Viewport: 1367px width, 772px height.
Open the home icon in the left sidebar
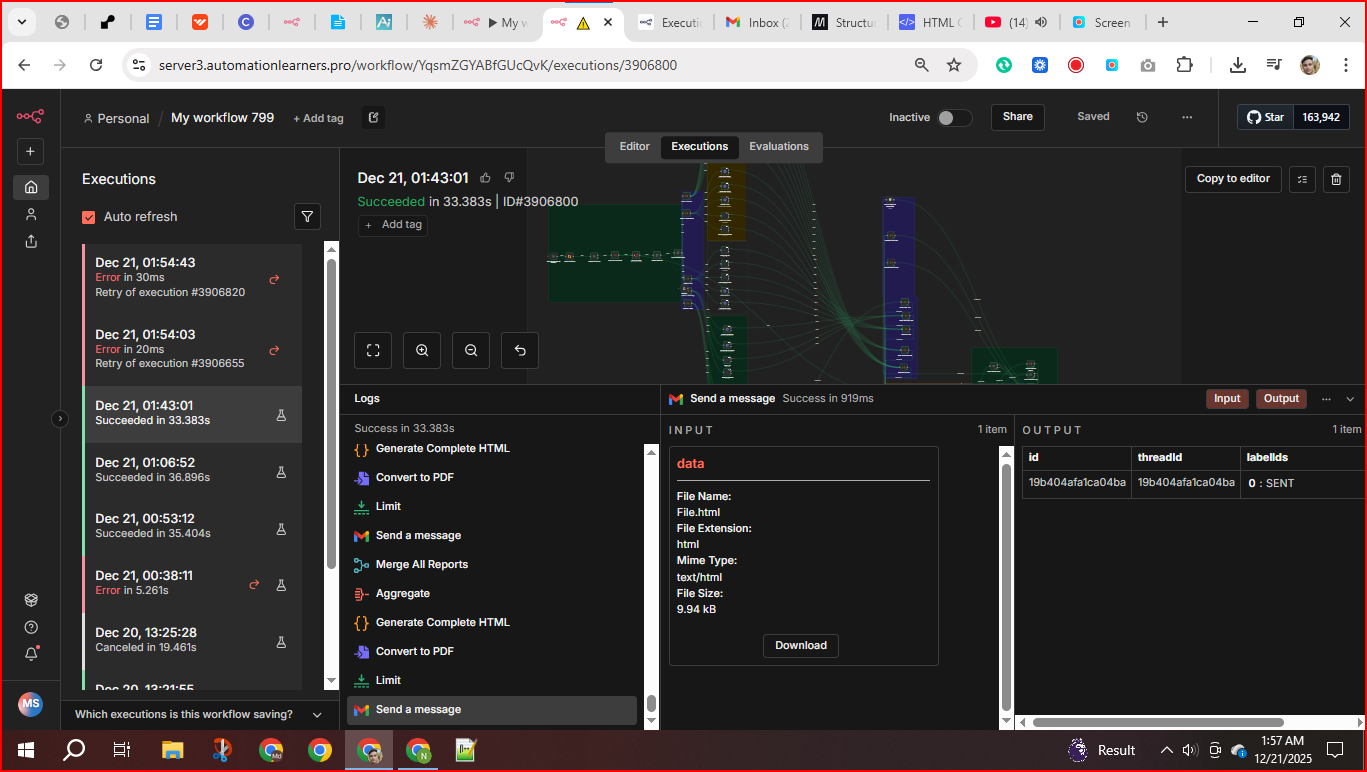tap(31, 186)
